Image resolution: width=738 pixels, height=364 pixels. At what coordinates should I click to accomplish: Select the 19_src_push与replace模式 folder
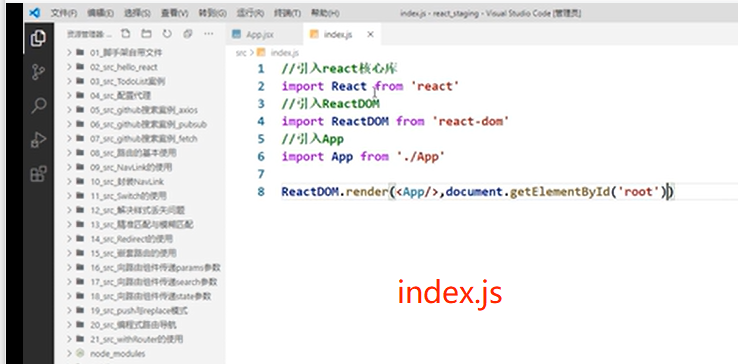point(139,310)
